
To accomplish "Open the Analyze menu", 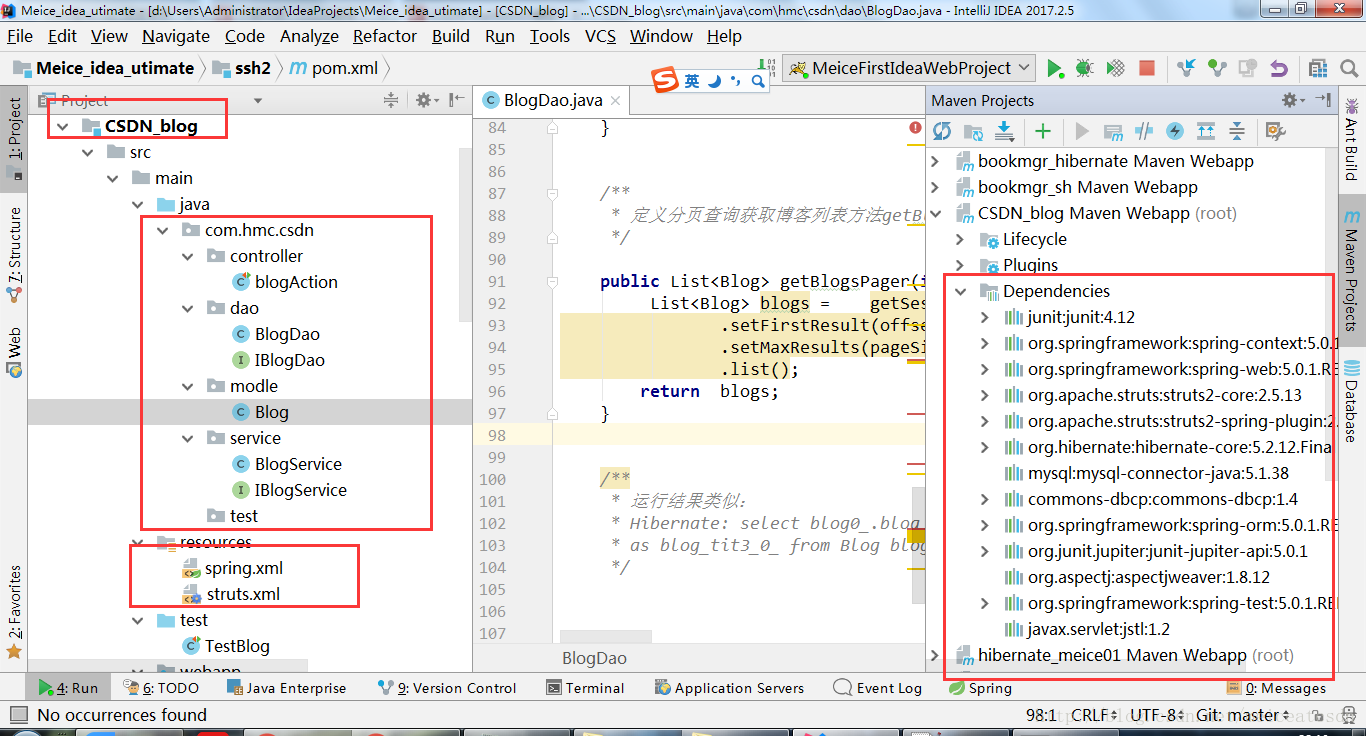I will tap(309, 36).
